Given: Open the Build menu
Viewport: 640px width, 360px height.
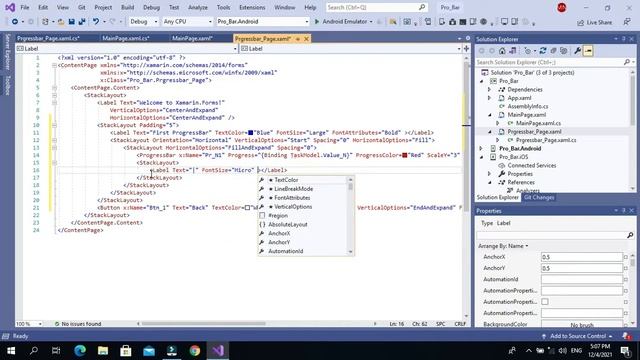Looking at the screenshot, I should [x=127, y=7].
